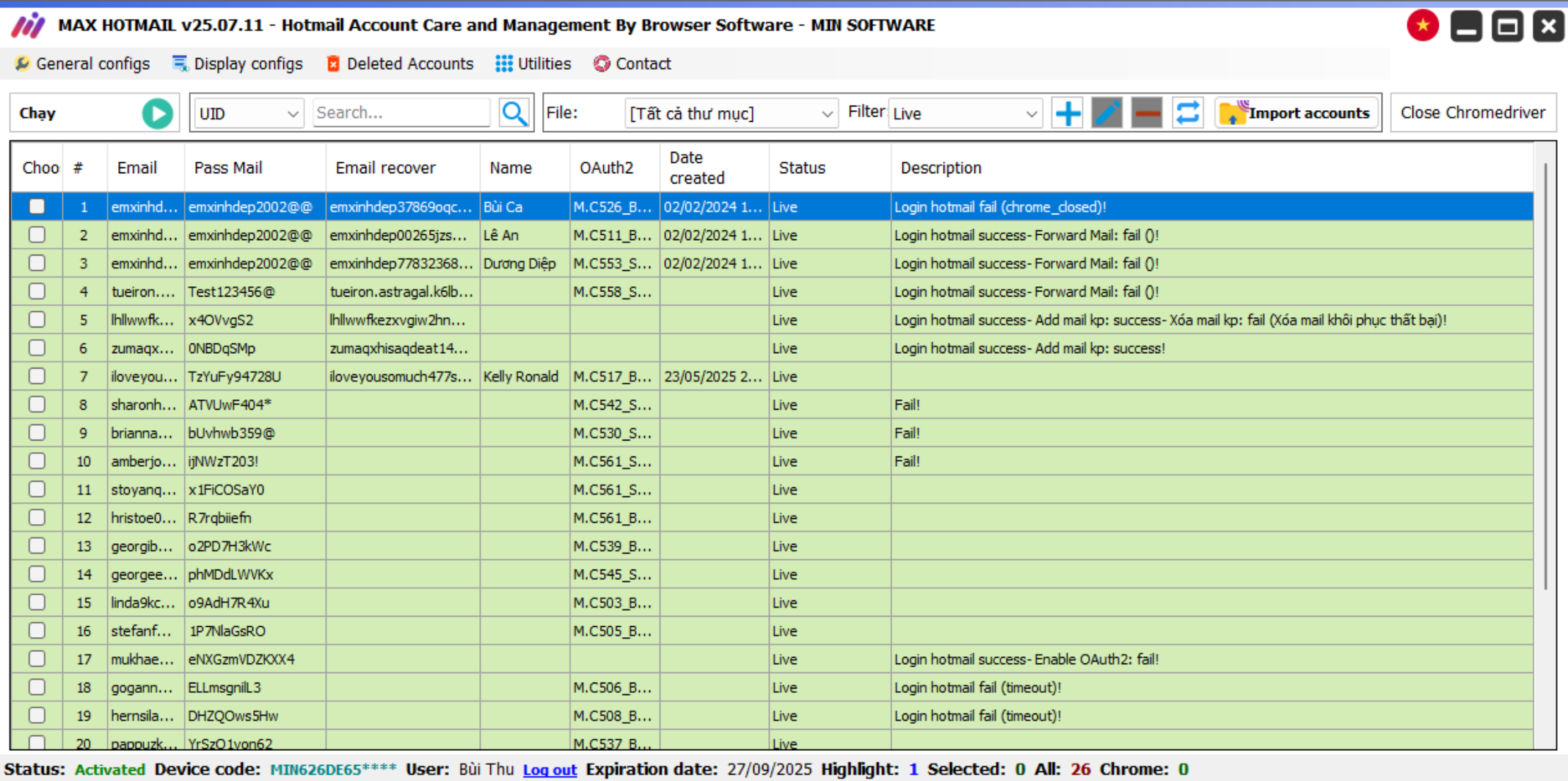
Task: Open the UID search-field dropdown
Action: (249, 114)
